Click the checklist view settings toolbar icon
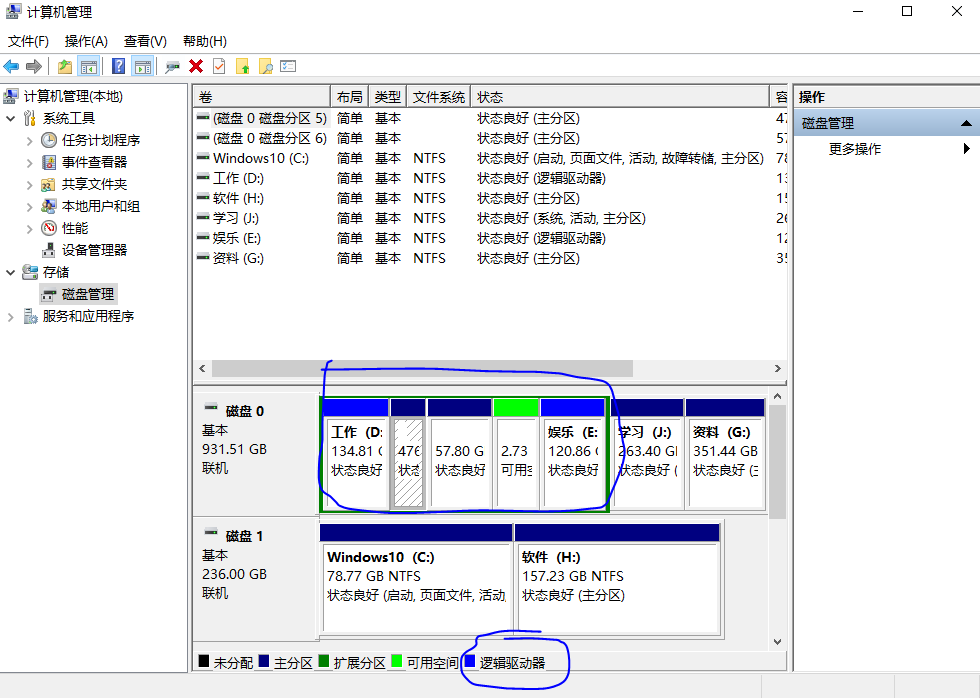This screenshot has height=698, width=980. tap(288, 66)
